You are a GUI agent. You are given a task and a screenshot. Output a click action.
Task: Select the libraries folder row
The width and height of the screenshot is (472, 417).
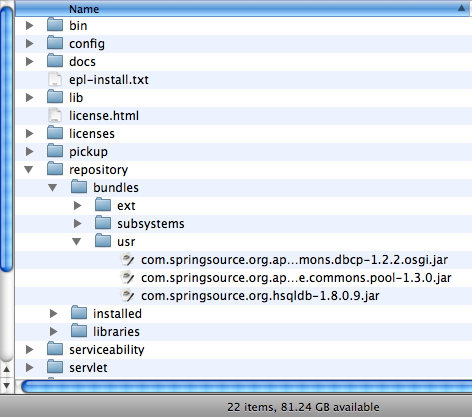click(x=244, y=332)
